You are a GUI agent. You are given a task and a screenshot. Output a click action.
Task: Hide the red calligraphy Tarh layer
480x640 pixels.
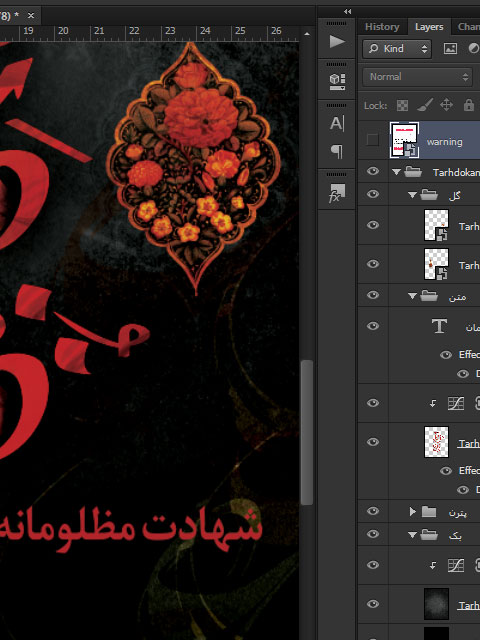[373, 442]
